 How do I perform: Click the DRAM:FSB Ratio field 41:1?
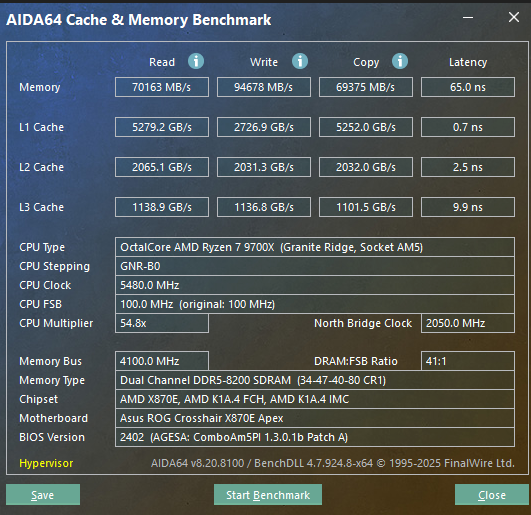click(x=468, y=361)
